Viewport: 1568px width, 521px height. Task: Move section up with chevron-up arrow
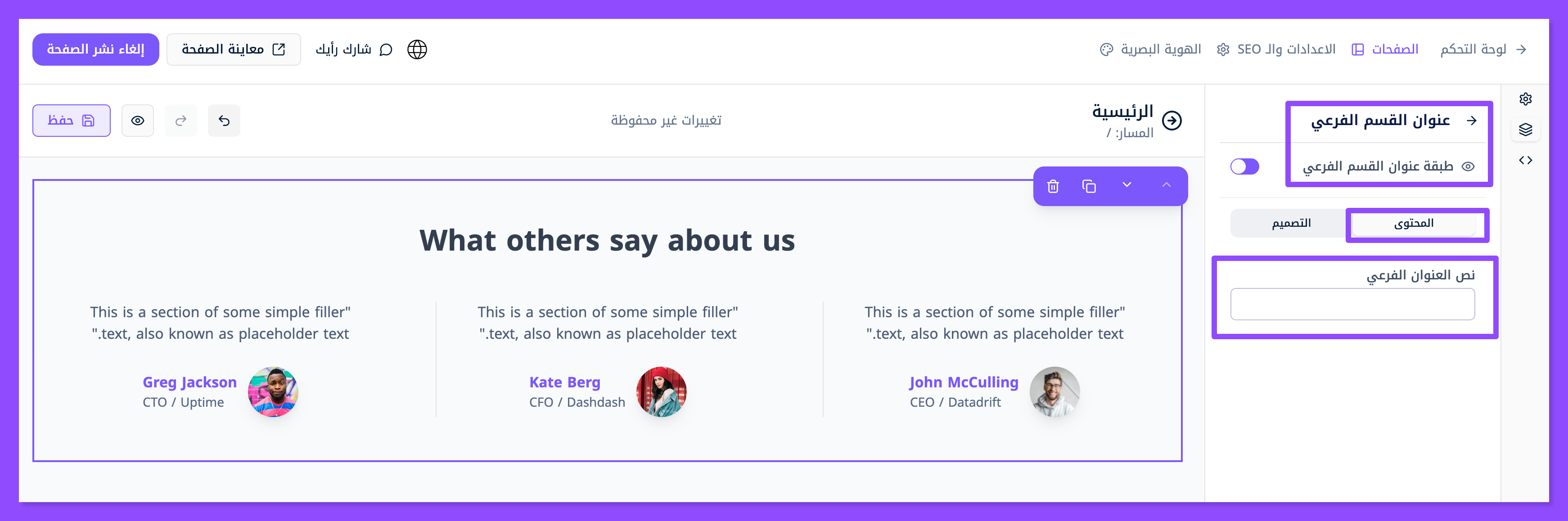point(1166,185)
